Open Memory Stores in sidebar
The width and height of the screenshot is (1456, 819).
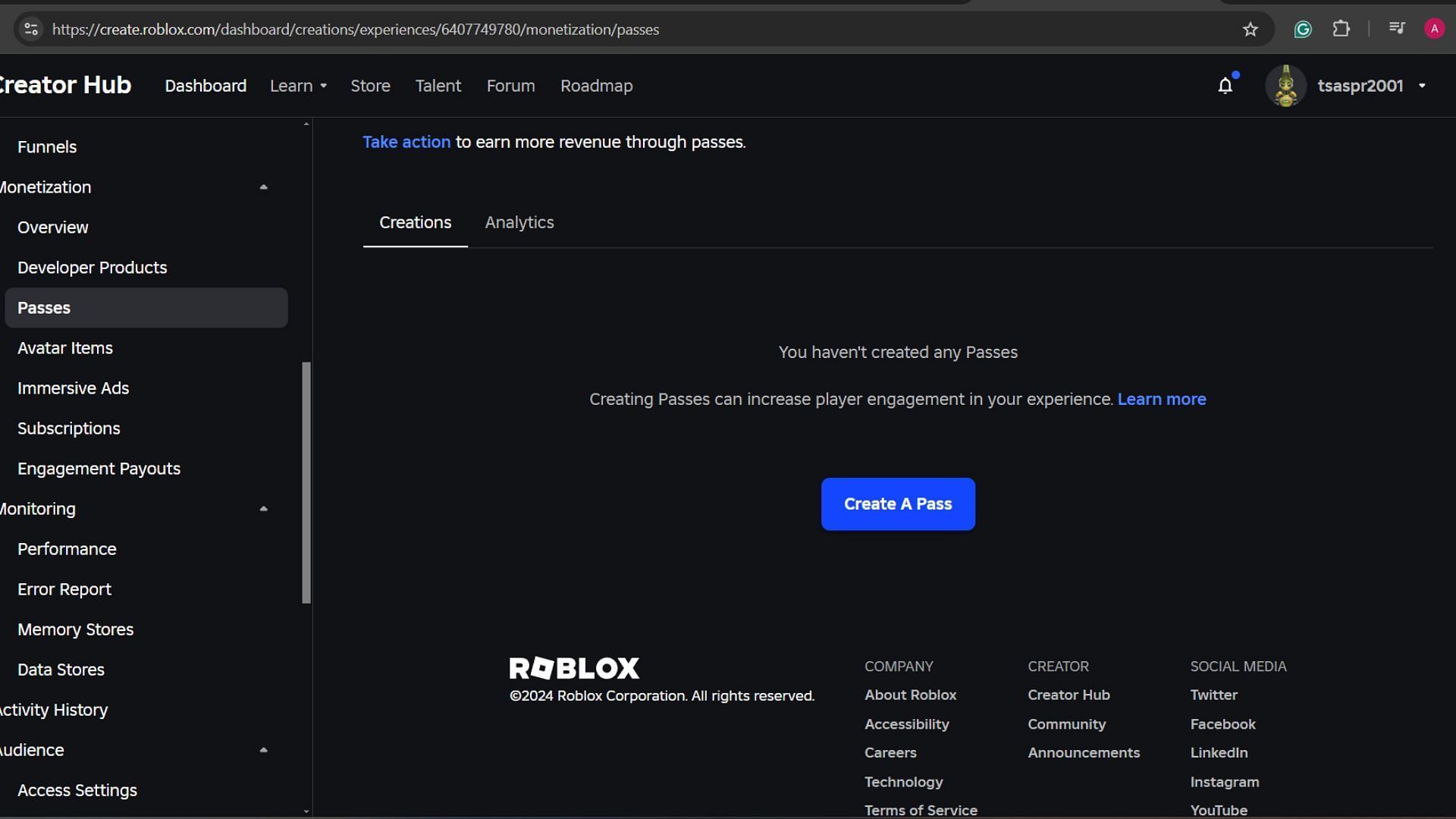point(75,629)
